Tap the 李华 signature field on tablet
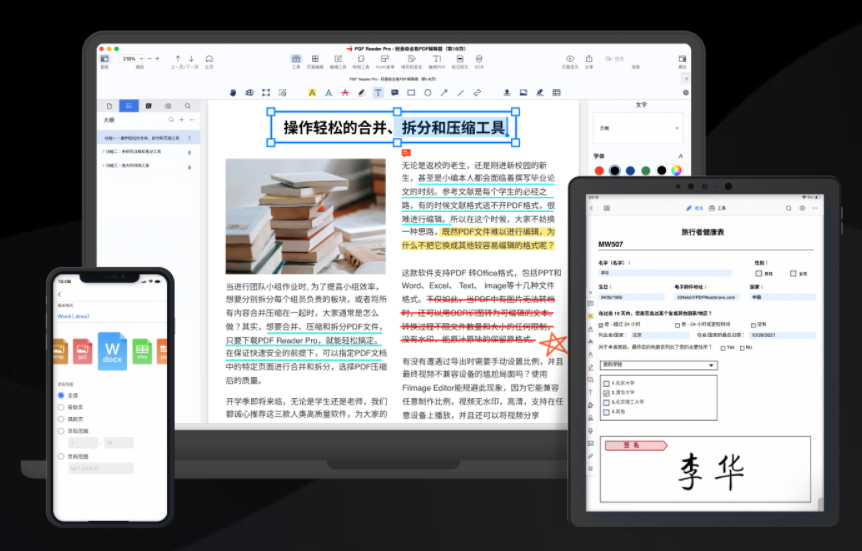862x551 pixels. point(705,469)
